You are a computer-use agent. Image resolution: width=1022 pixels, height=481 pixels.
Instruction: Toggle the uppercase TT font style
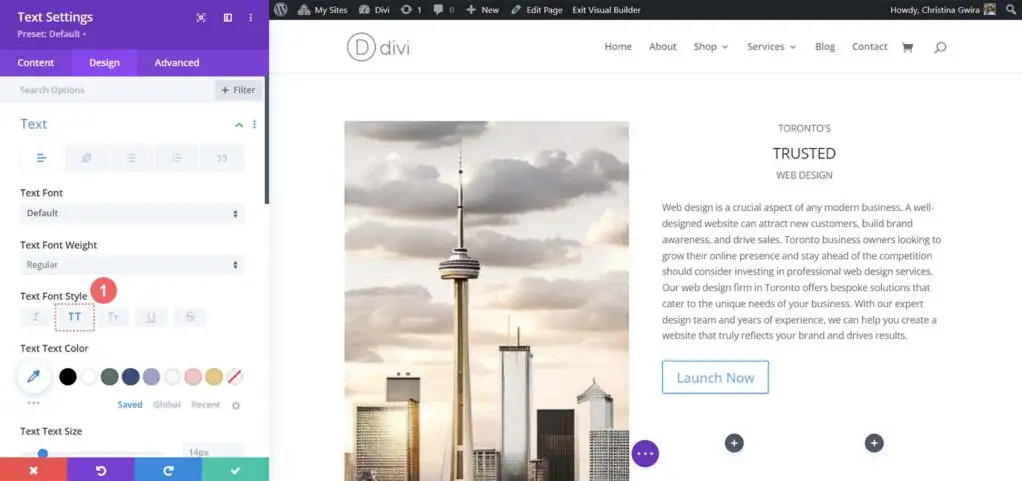click(x=75, y=317)
